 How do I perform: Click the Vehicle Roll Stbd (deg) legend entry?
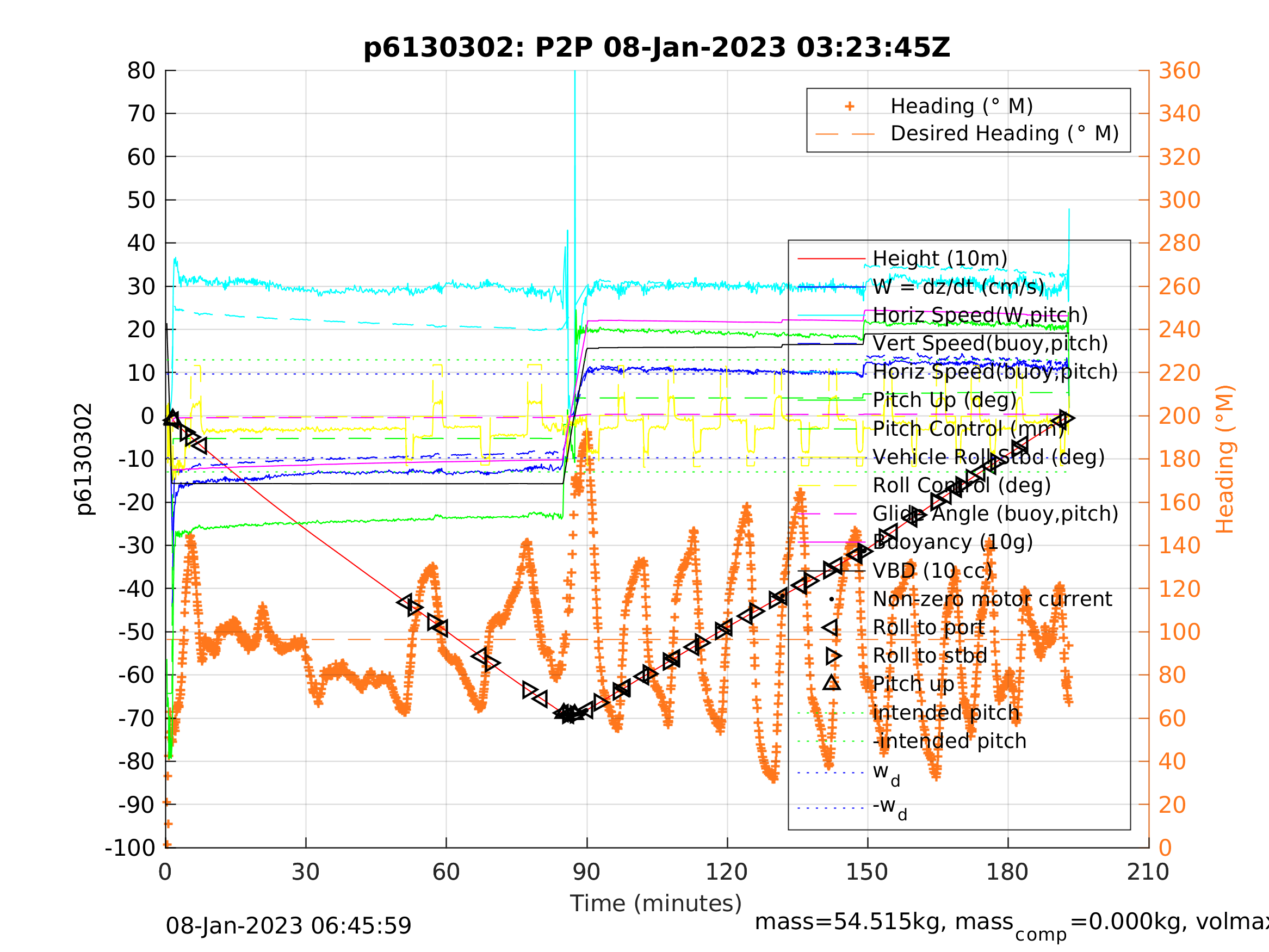point(988,457)
